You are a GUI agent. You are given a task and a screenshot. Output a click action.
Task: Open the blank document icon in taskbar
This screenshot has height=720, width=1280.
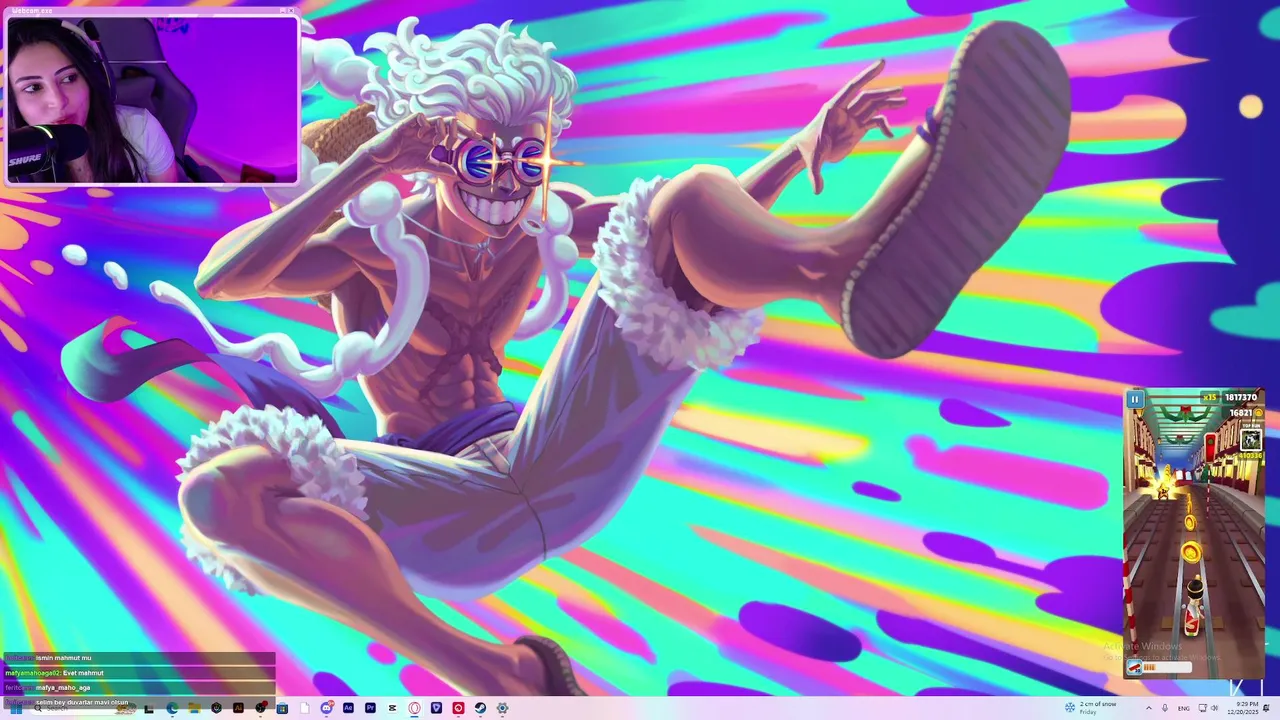(x=305, y=708)
